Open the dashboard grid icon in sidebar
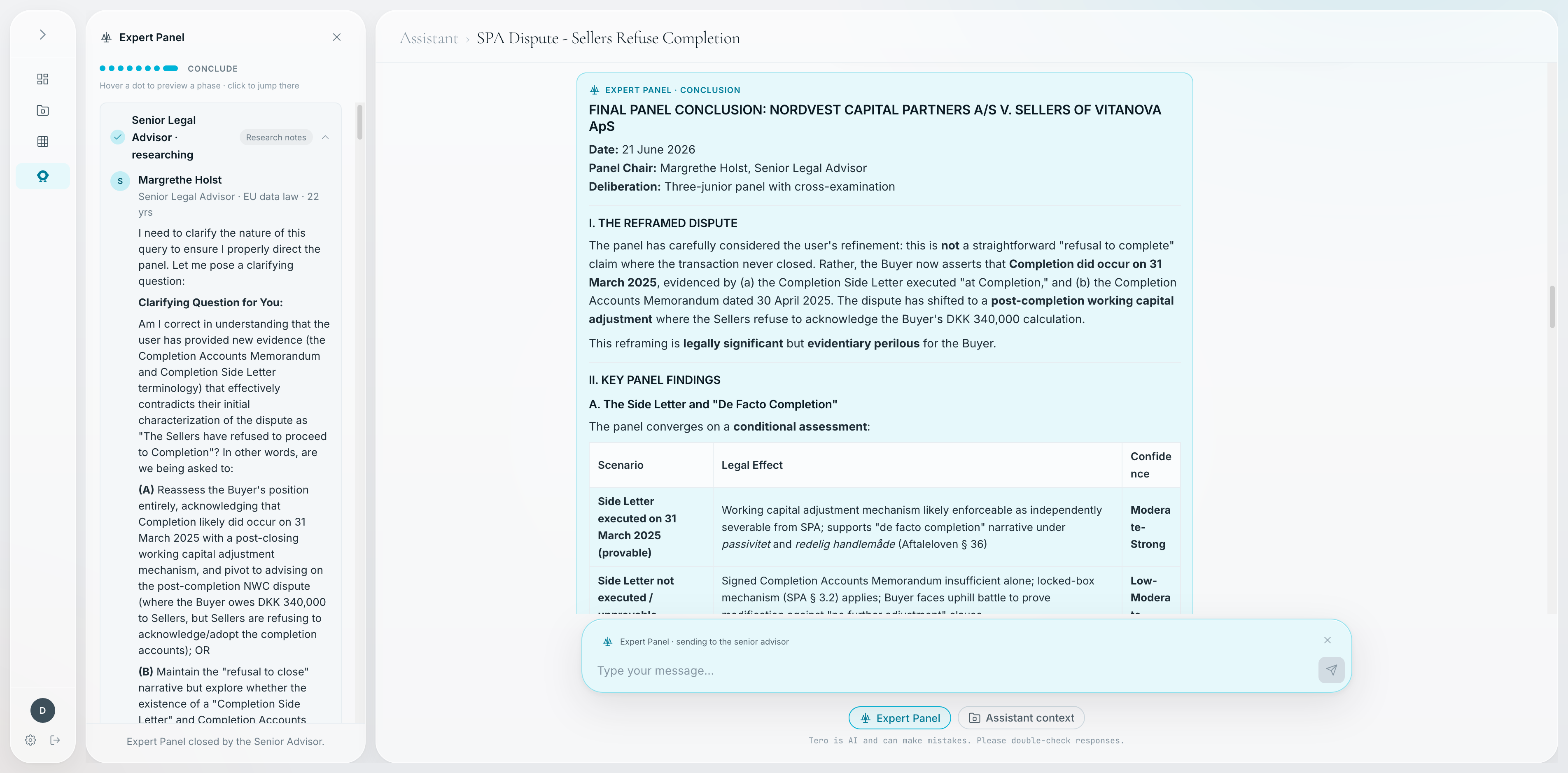The image size is (1568, 773). coord(42,79)
